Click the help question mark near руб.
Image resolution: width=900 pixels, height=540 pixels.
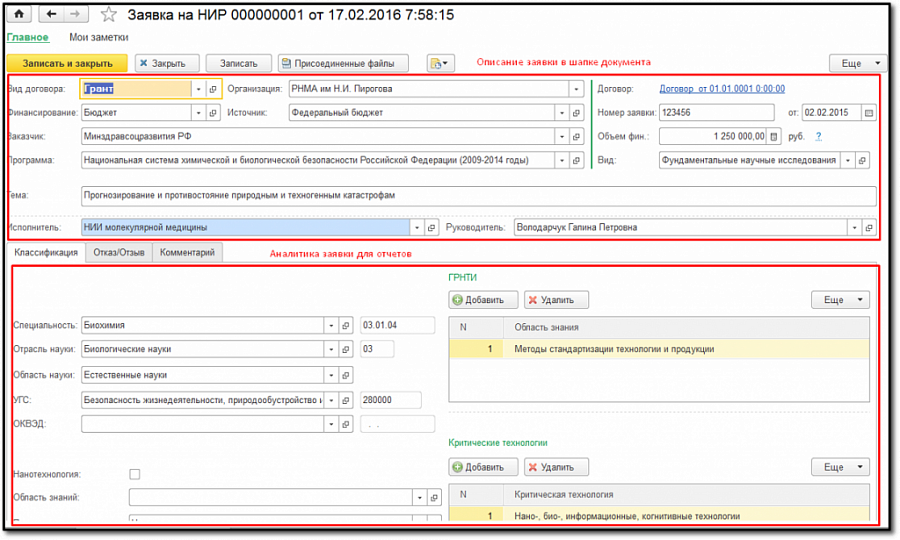(818, 137)
